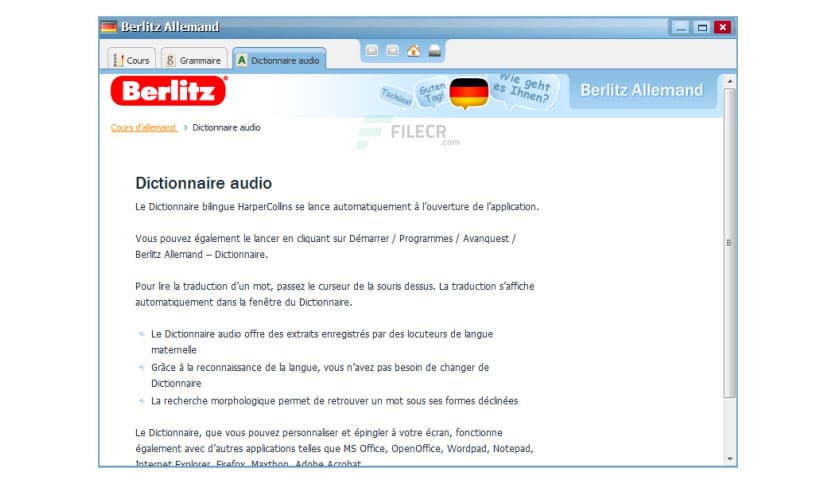Click the Berlitz red logo
The image size is (836, 484).
click(x=169, y=91)
